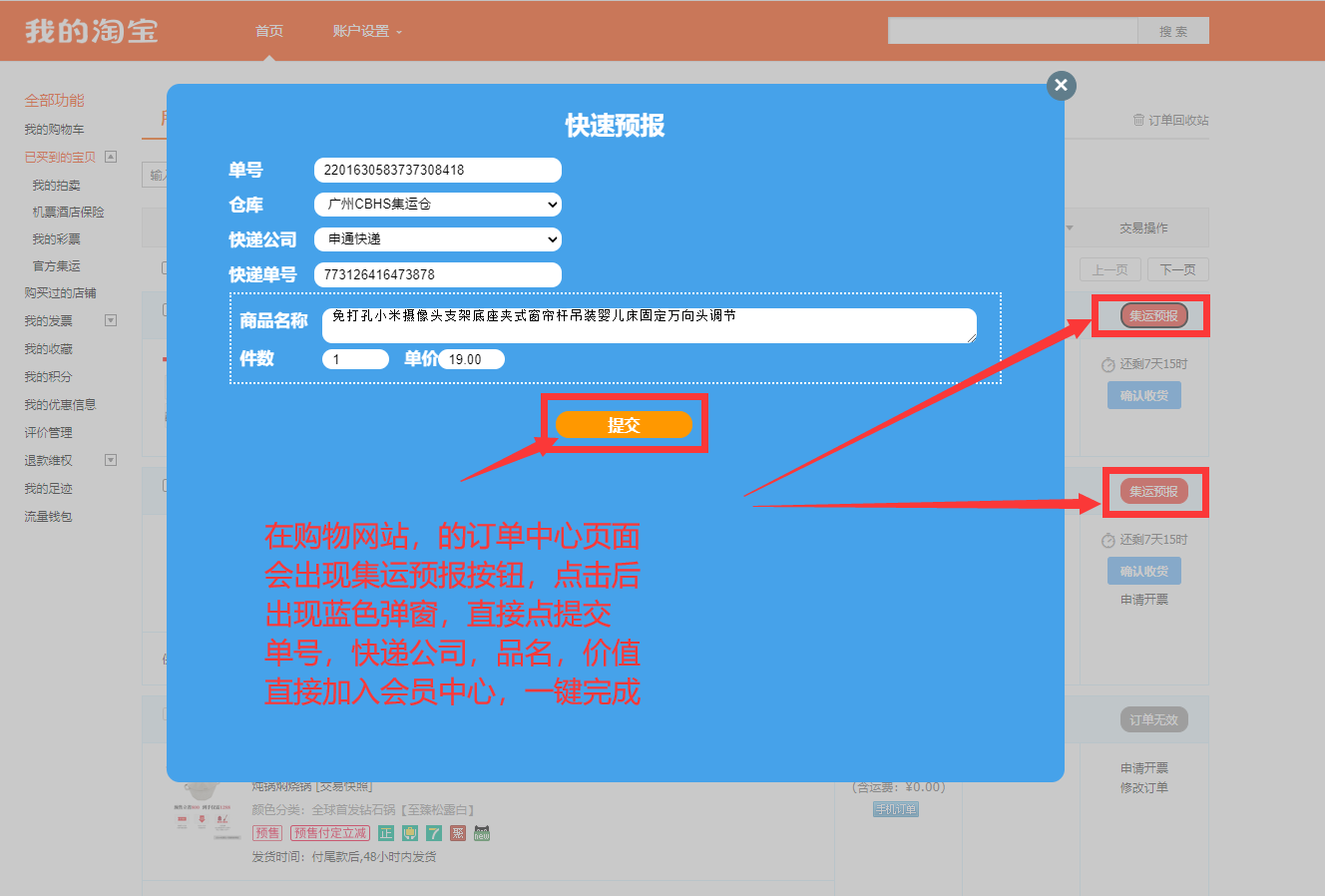The image size is (1325, 896).
Task: Focus the 快递单号 tracking number field
Action: (438, 274)
